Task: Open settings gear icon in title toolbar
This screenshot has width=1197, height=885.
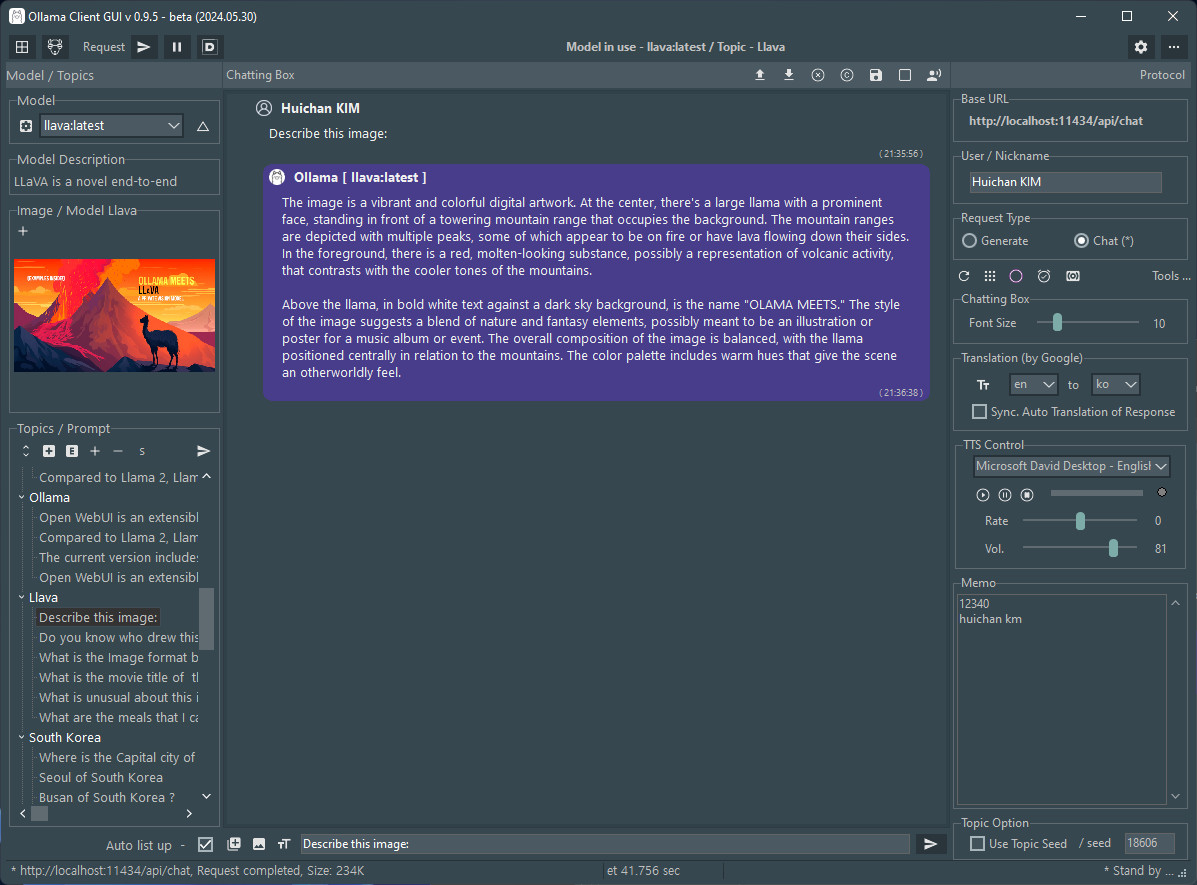Action: 1141,47
